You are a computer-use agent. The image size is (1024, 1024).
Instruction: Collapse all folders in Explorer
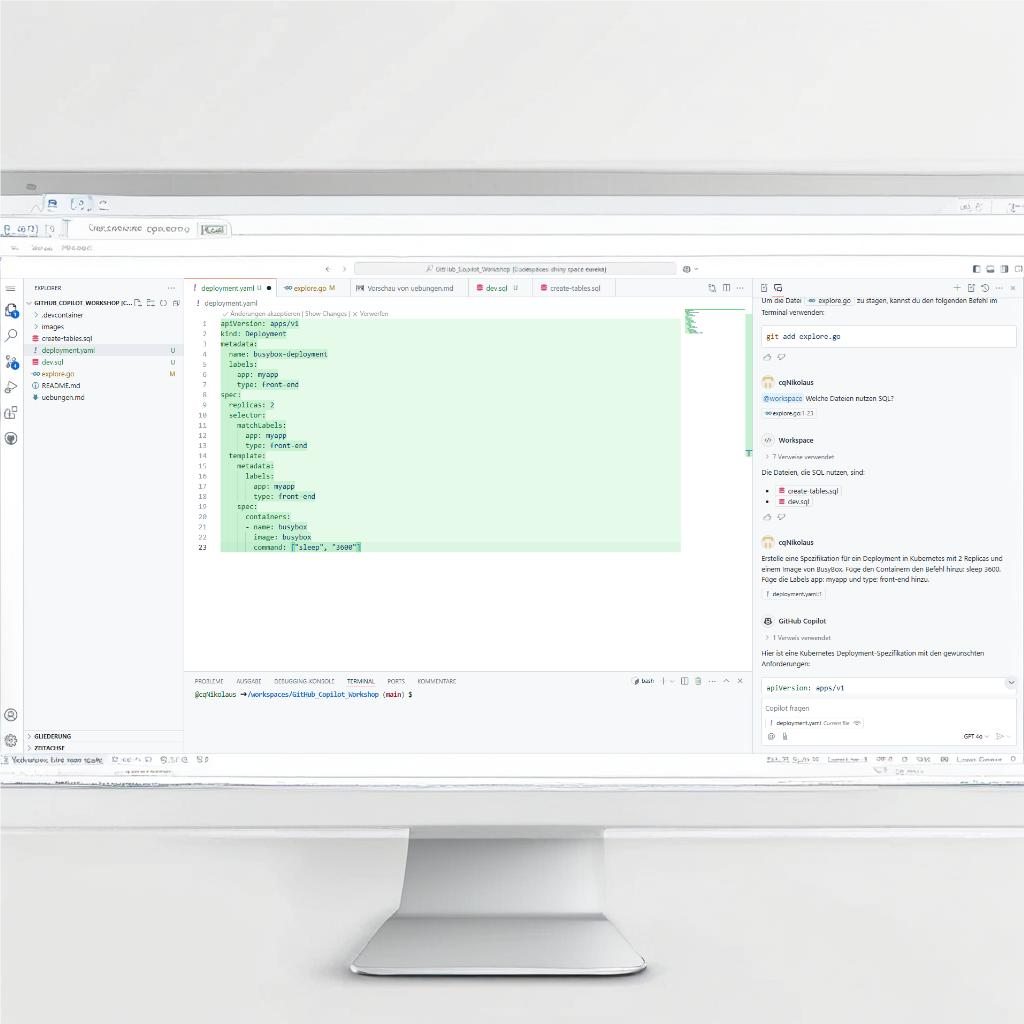click(x=176, y=303)
